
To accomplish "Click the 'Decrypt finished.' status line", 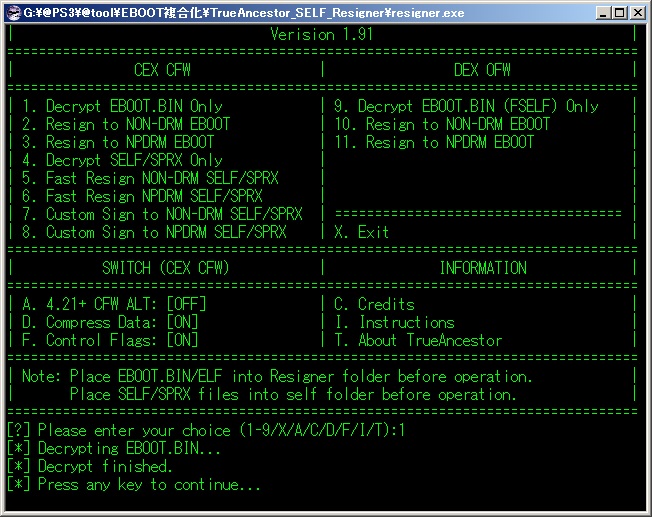I will 90,466.
